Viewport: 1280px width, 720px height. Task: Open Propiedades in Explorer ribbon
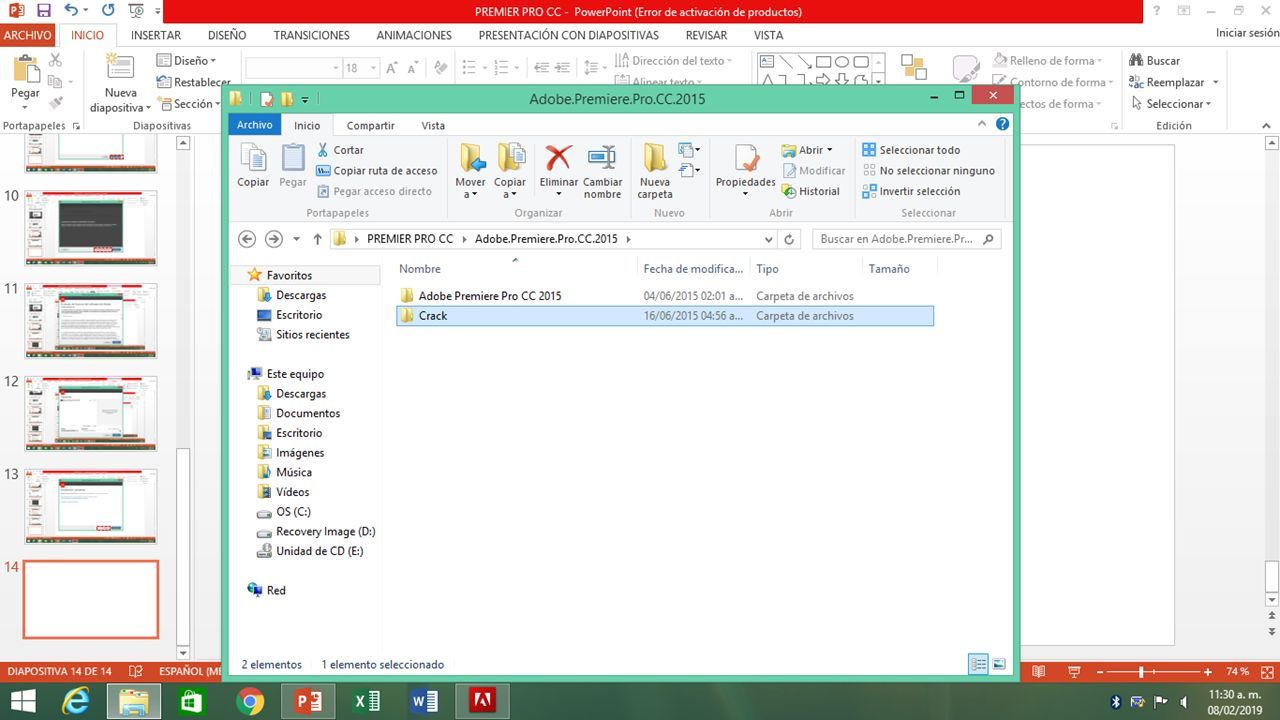(745, 170)
